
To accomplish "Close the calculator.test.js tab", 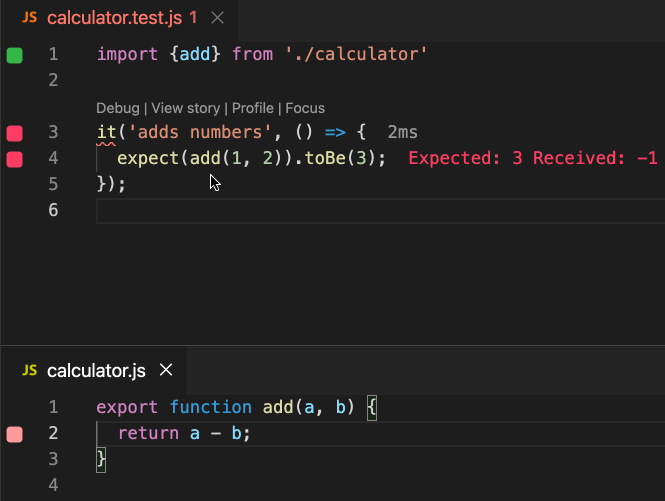I will (218, 18).
